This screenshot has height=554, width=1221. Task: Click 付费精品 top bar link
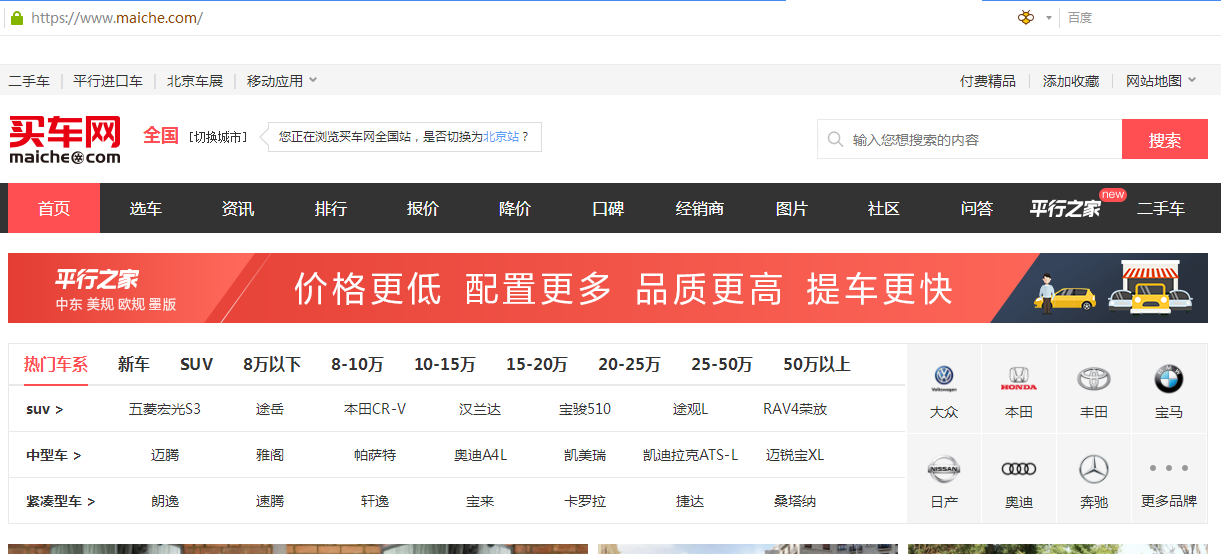[988, 81]
